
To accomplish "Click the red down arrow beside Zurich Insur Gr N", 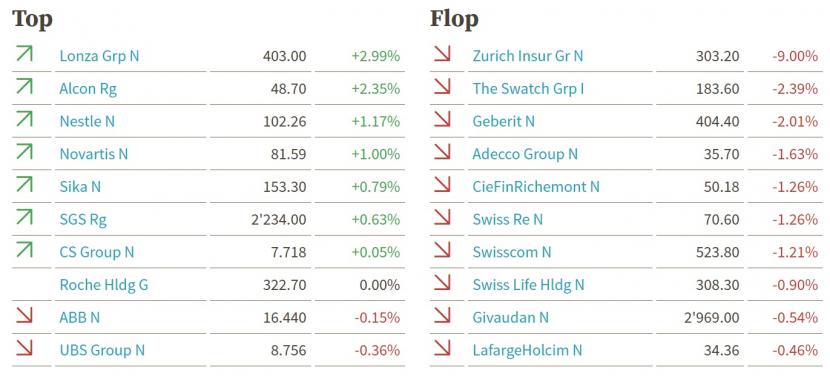I will (442, 54).
